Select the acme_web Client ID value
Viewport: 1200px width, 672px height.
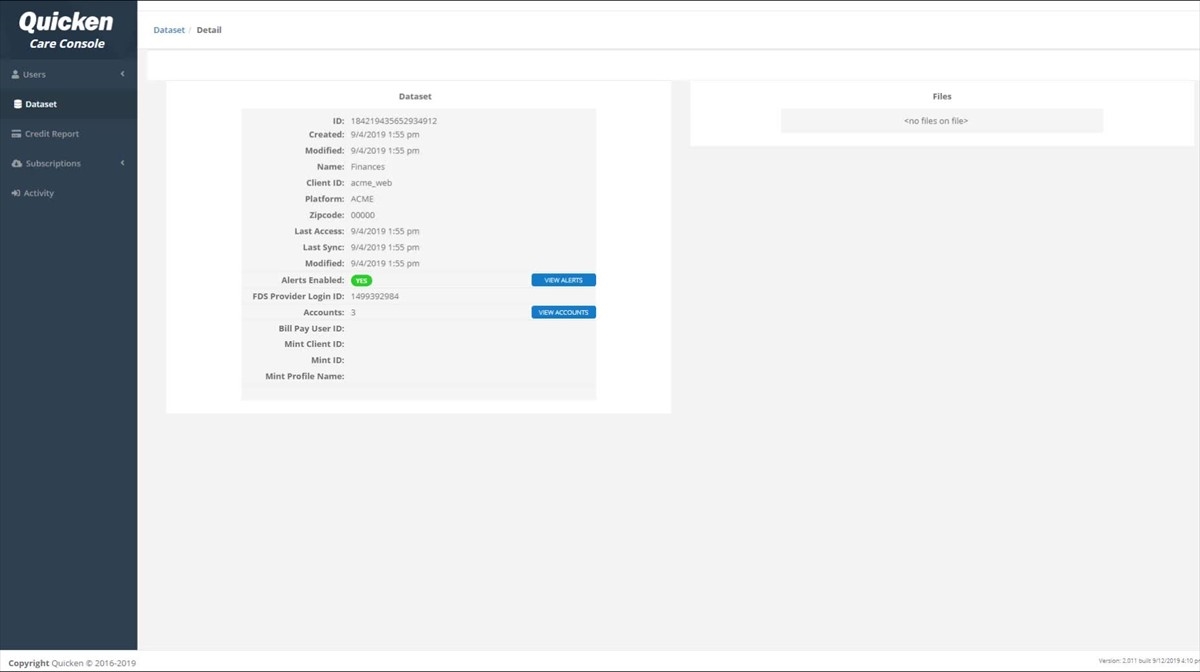(x=371, y=183)
